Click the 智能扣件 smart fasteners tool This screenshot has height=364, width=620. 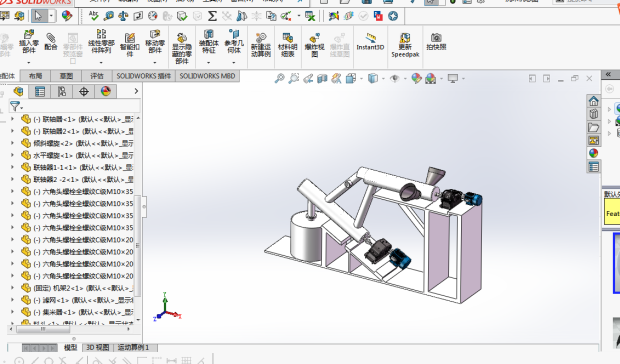[x=130, y=44]
